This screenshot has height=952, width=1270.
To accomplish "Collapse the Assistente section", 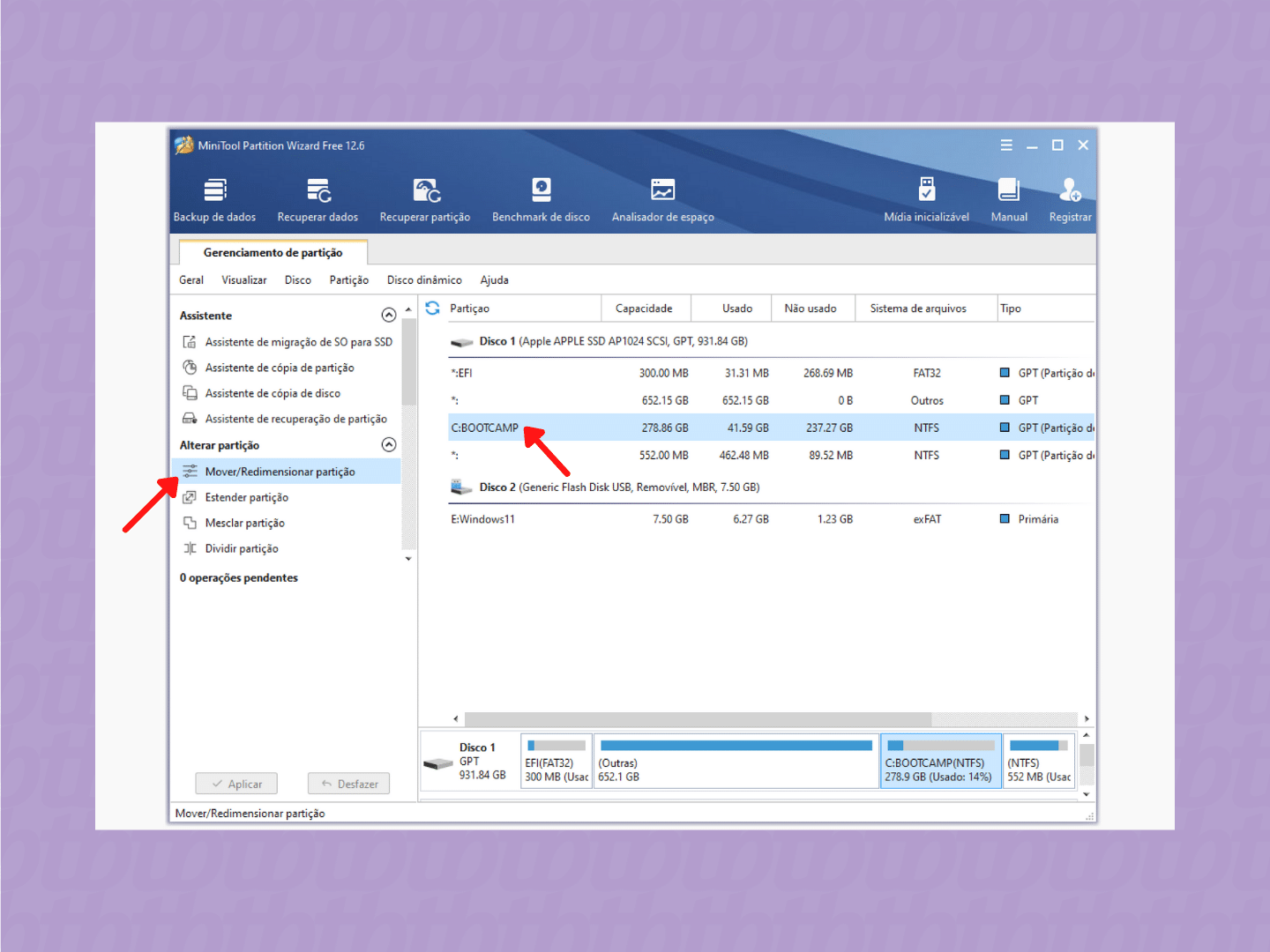I will coord(389,315).
